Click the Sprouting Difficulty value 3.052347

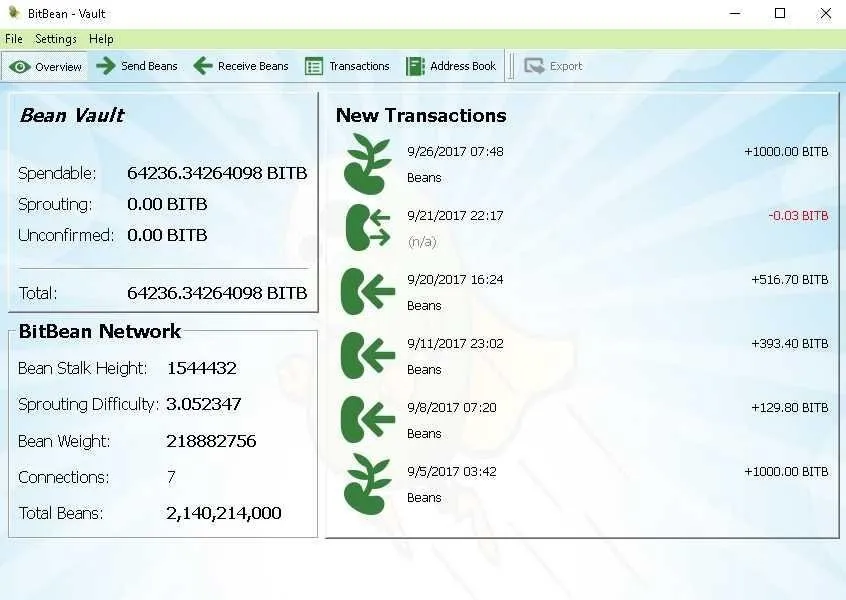tap(203, 404)
